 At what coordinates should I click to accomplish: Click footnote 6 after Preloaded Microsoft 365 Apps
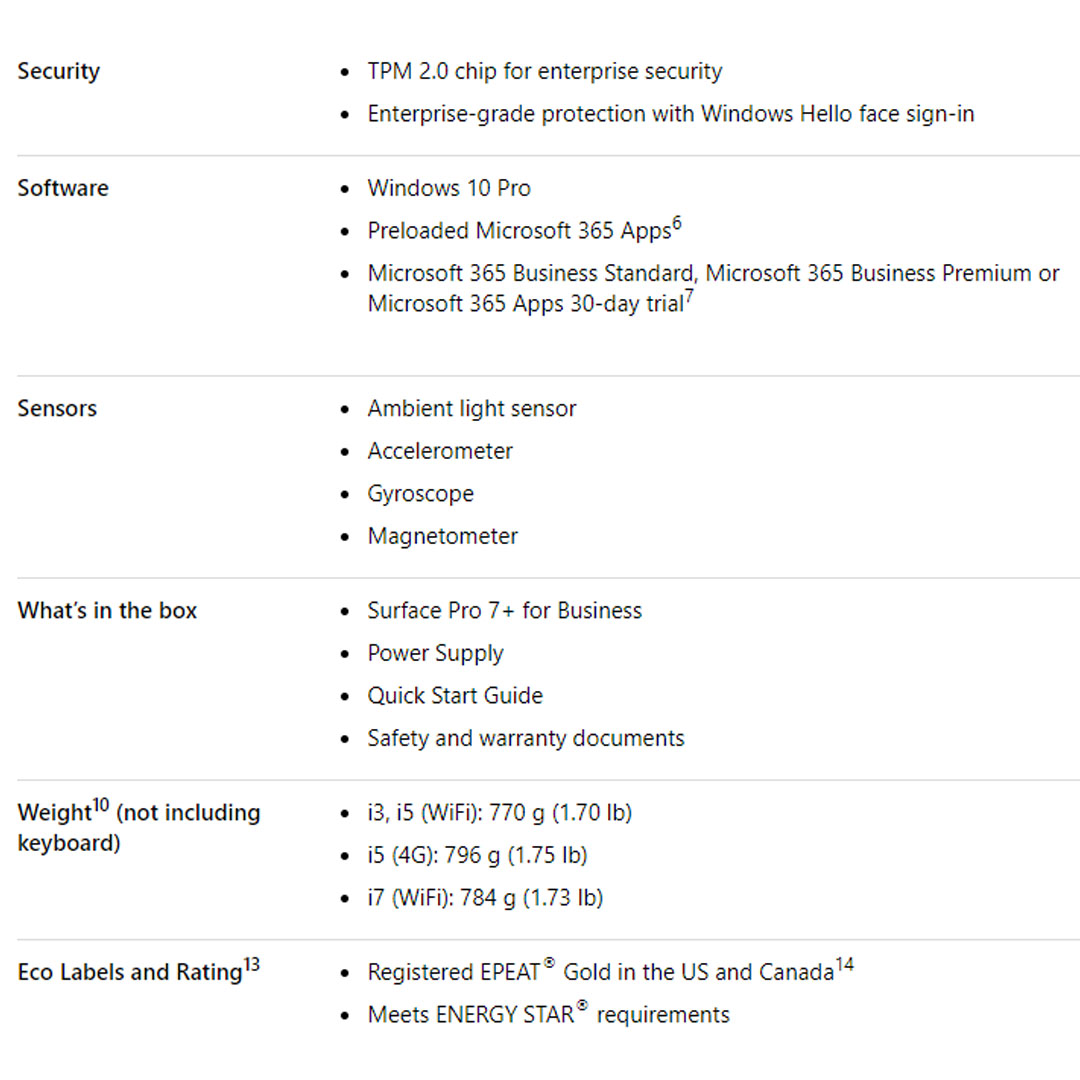pyautogui.click(x=677, y=224)
